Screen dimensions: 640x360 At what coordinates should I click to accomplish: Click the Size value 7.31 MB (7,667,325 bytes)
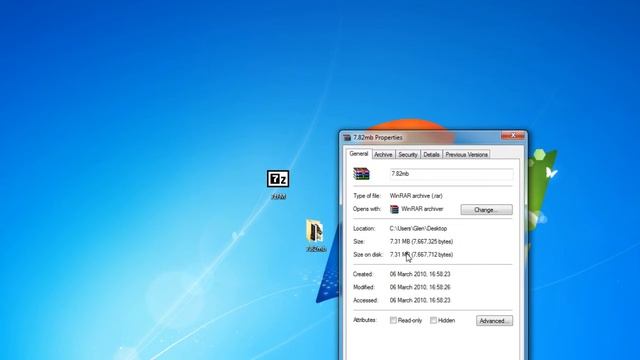[x=421, y=242]
